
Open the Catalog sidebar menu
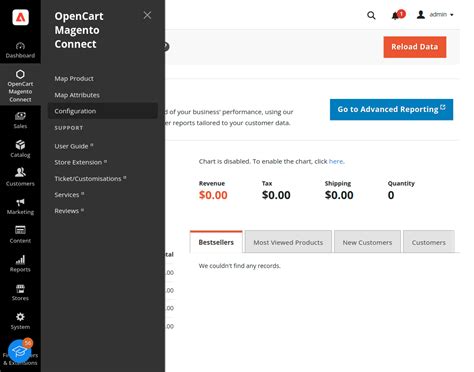(x=20, y=149)
